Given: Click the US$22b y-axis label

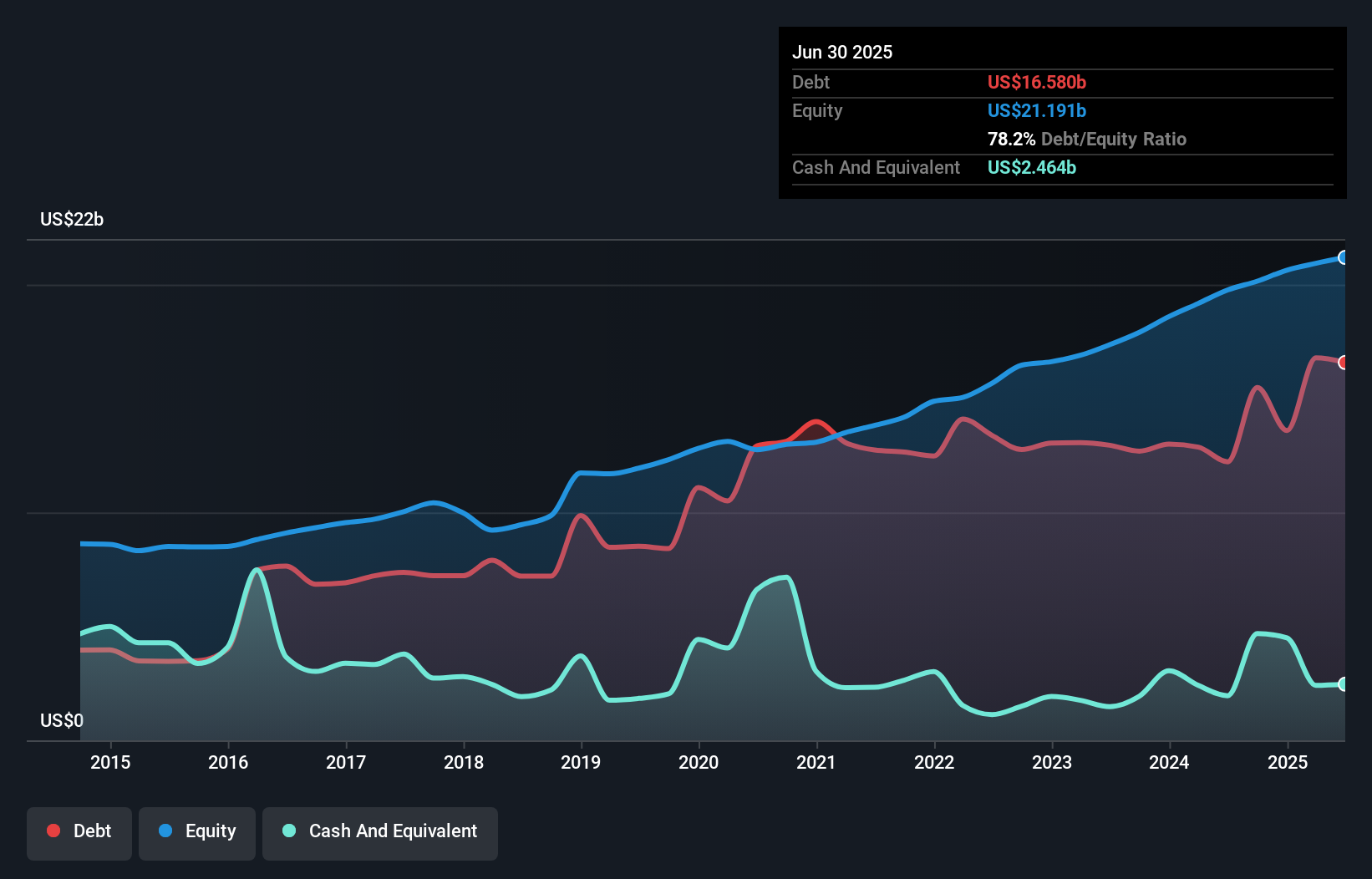Looking at the screenshot, I should click(72, 219).
